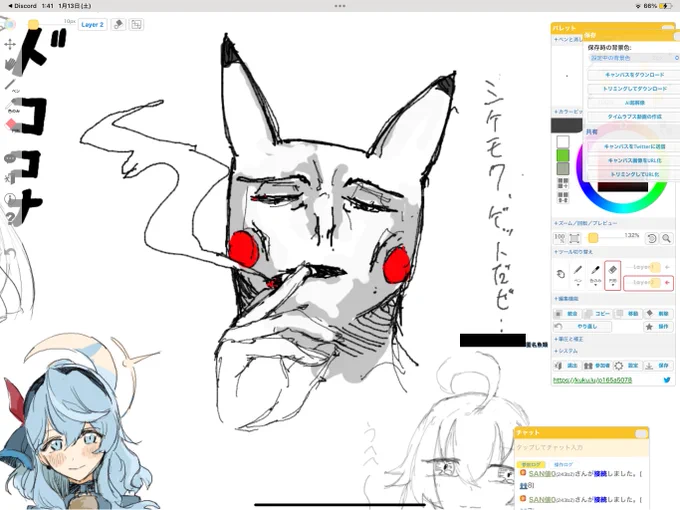Switch to Layer2 in palette
Image resolution: width=680 pixels, height=510 pixels.
point(648,283)
